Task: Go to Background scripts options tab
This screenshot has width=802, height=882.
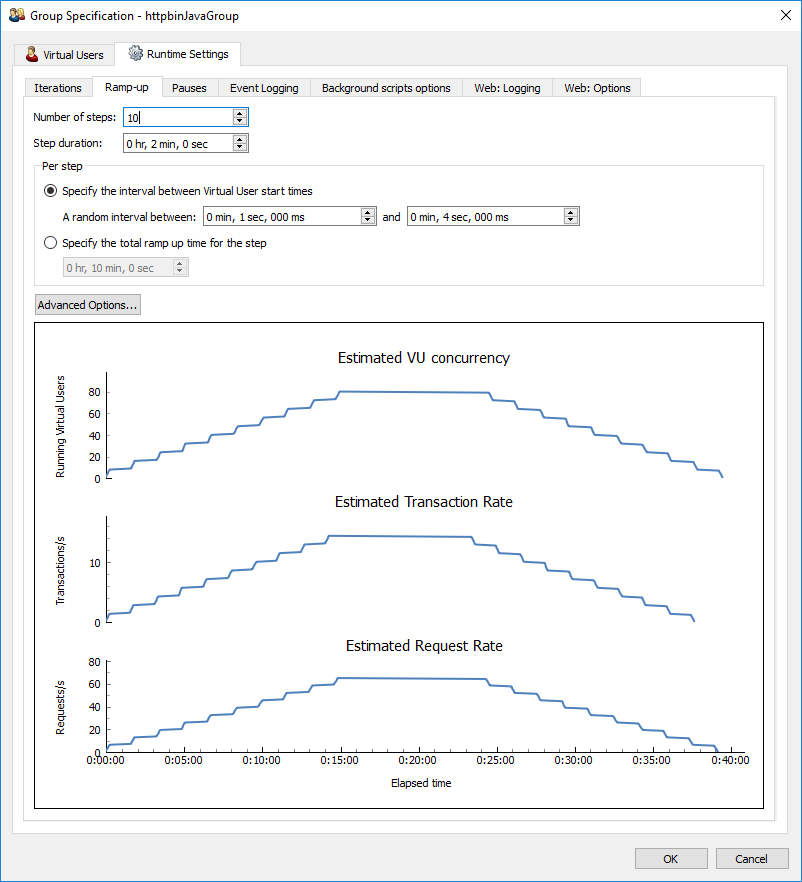Action: 386,88
